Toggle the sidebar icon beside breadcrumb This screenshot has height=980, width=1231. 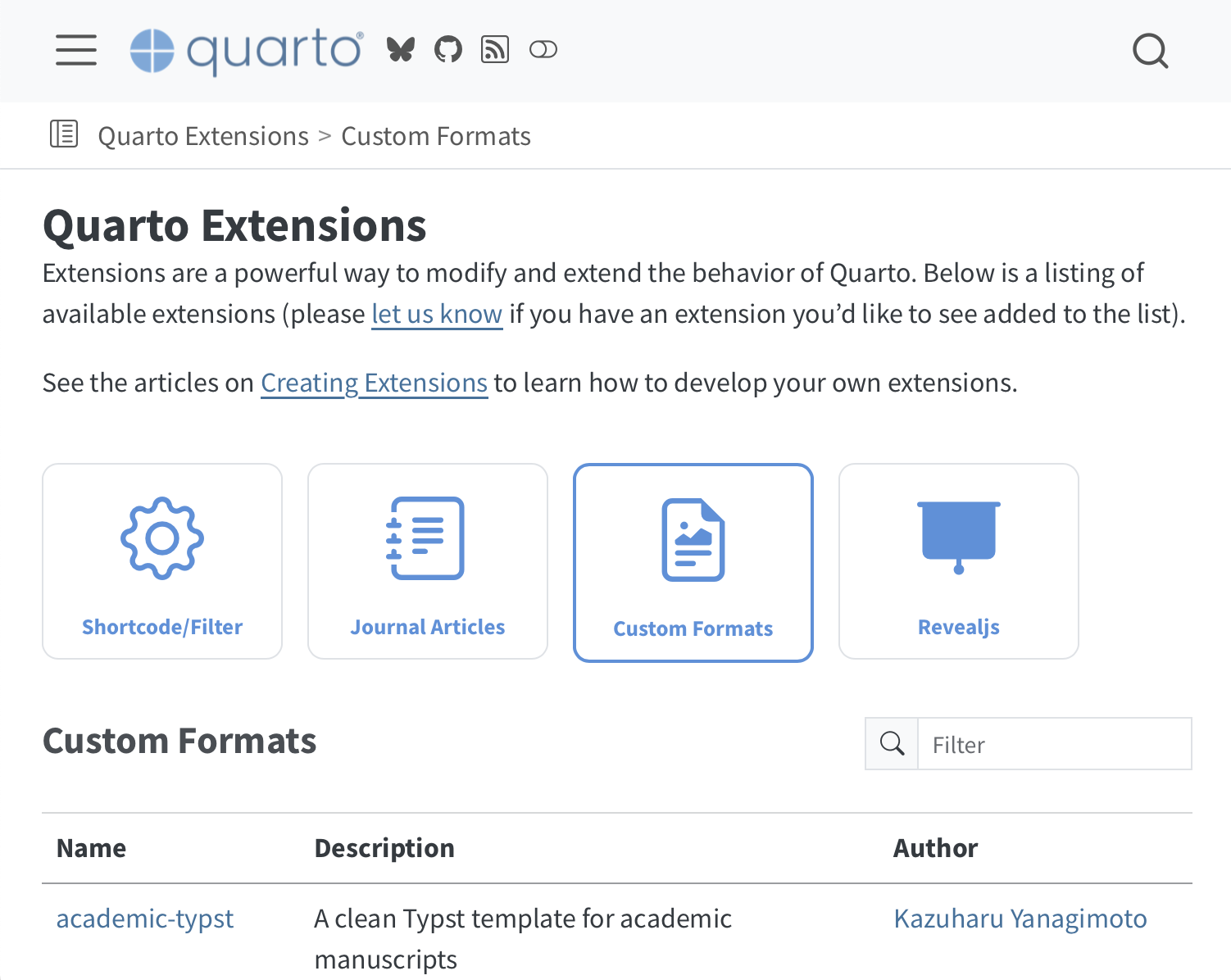tap(64, 134)
